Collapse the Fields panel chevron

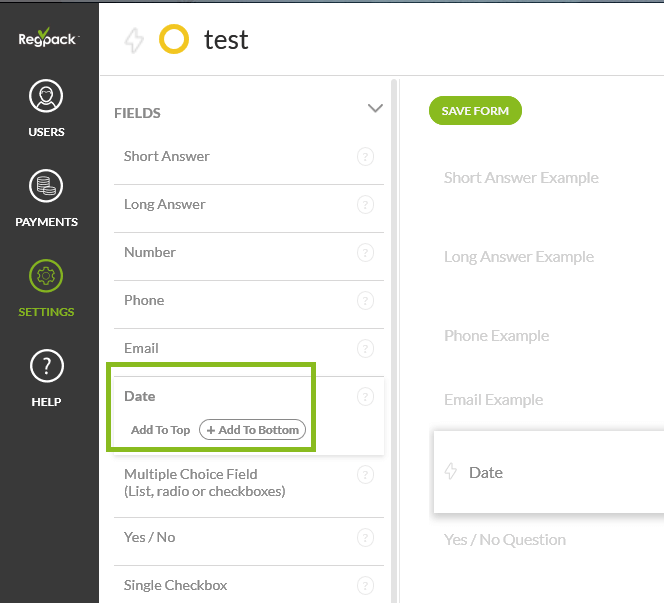[376, 108]
